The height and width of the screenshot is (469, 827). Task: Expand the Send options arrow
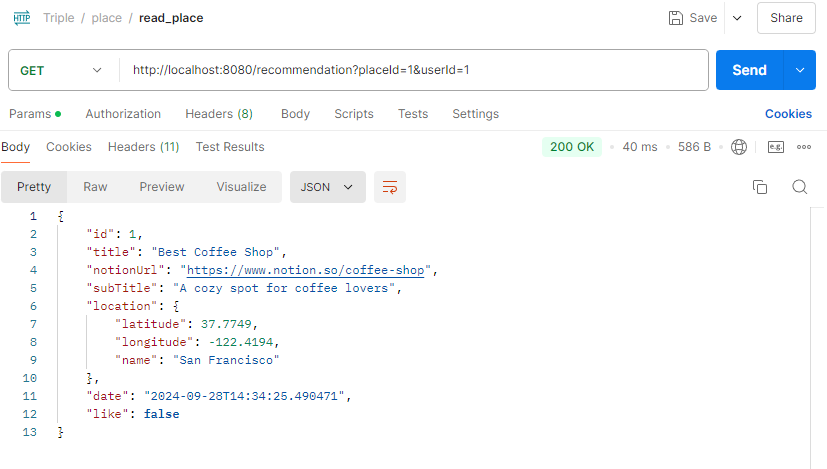[x=800, y=70]
